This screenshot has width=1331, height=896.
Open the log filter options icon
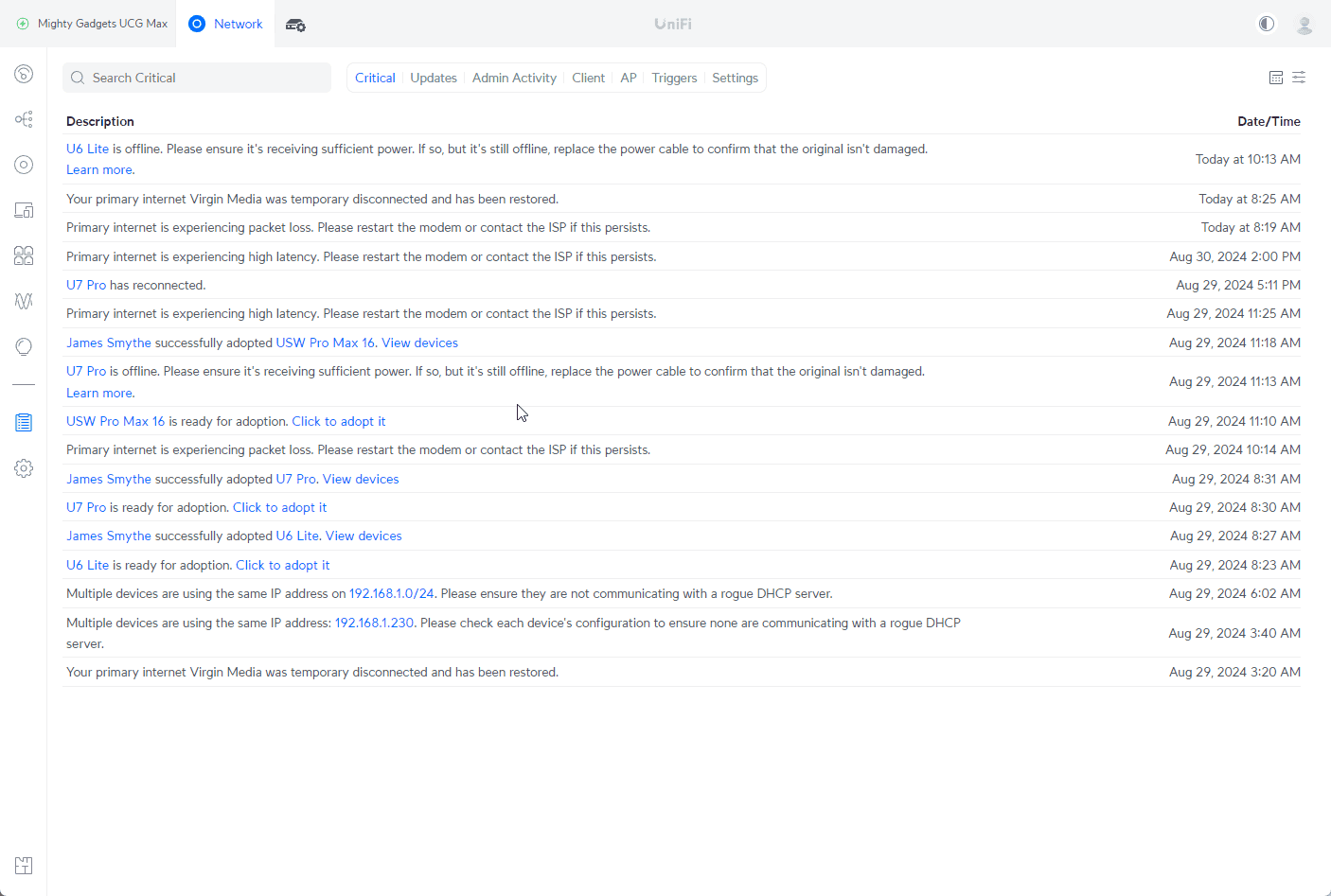[1299, 78]
